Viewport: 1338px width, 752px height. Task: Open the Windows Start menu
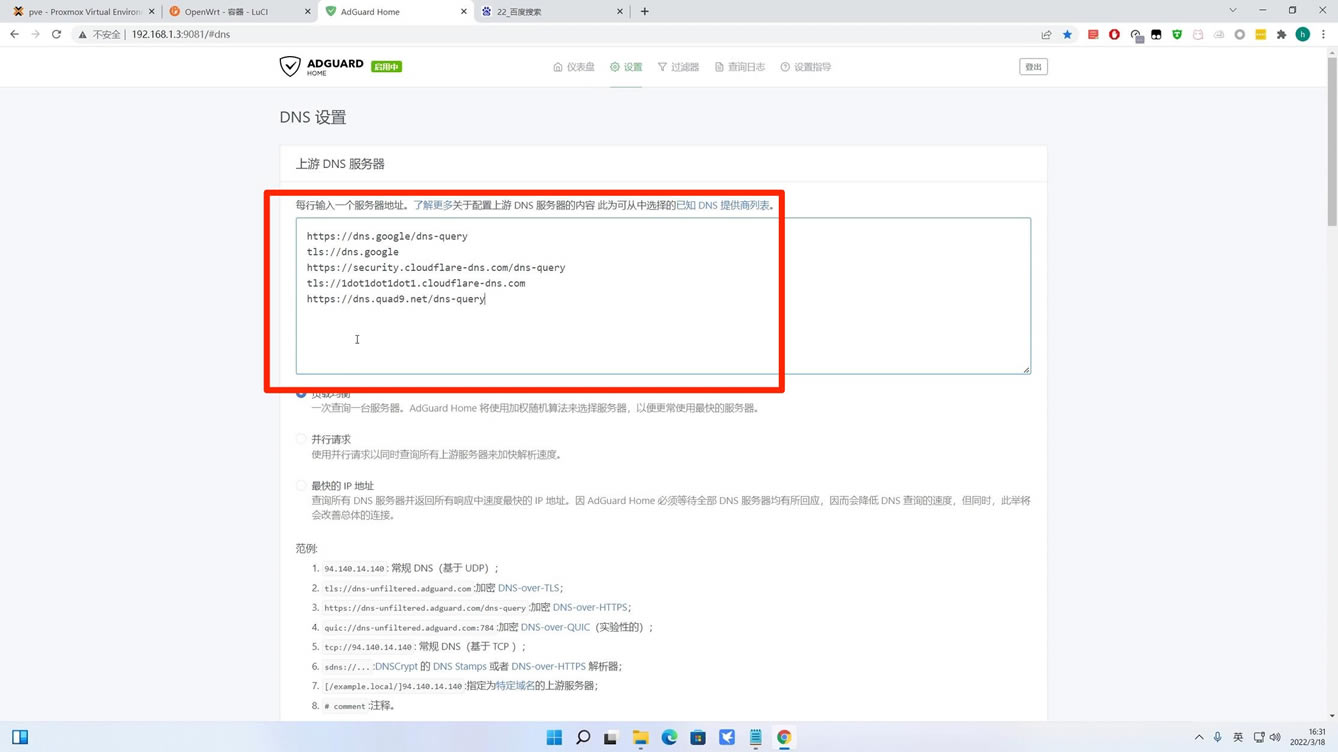[x=554, y=738]
